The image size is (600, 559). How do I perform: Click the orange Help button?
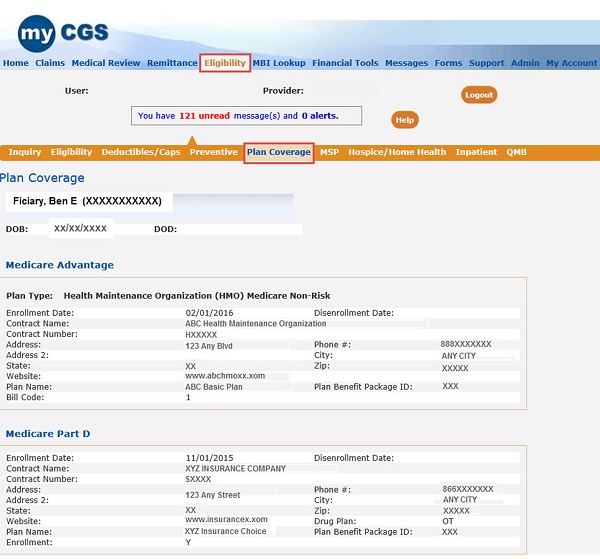pos(404,120)
